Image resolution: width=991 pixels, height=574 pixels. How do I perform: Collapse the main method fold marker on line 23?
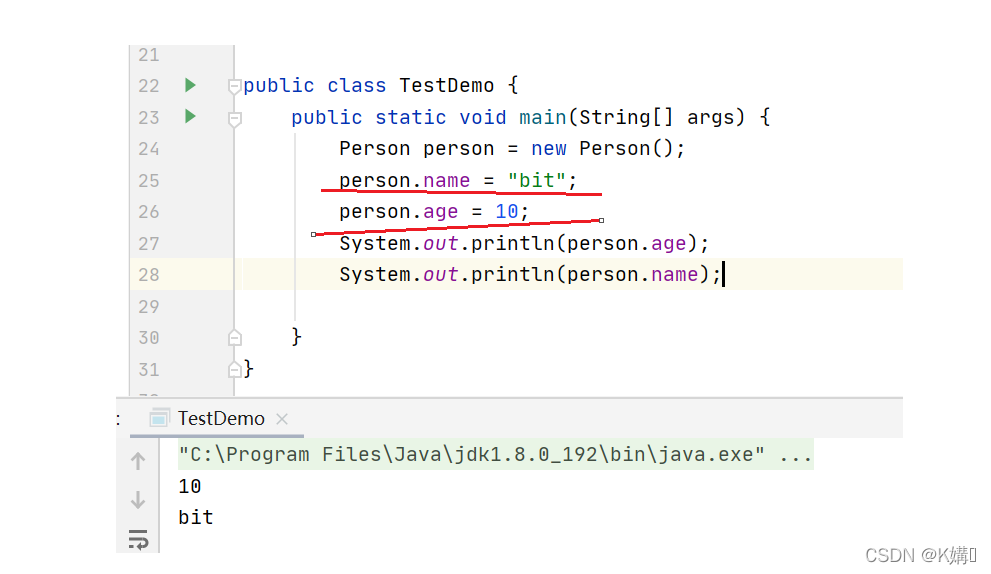click(x=234, y=118)
